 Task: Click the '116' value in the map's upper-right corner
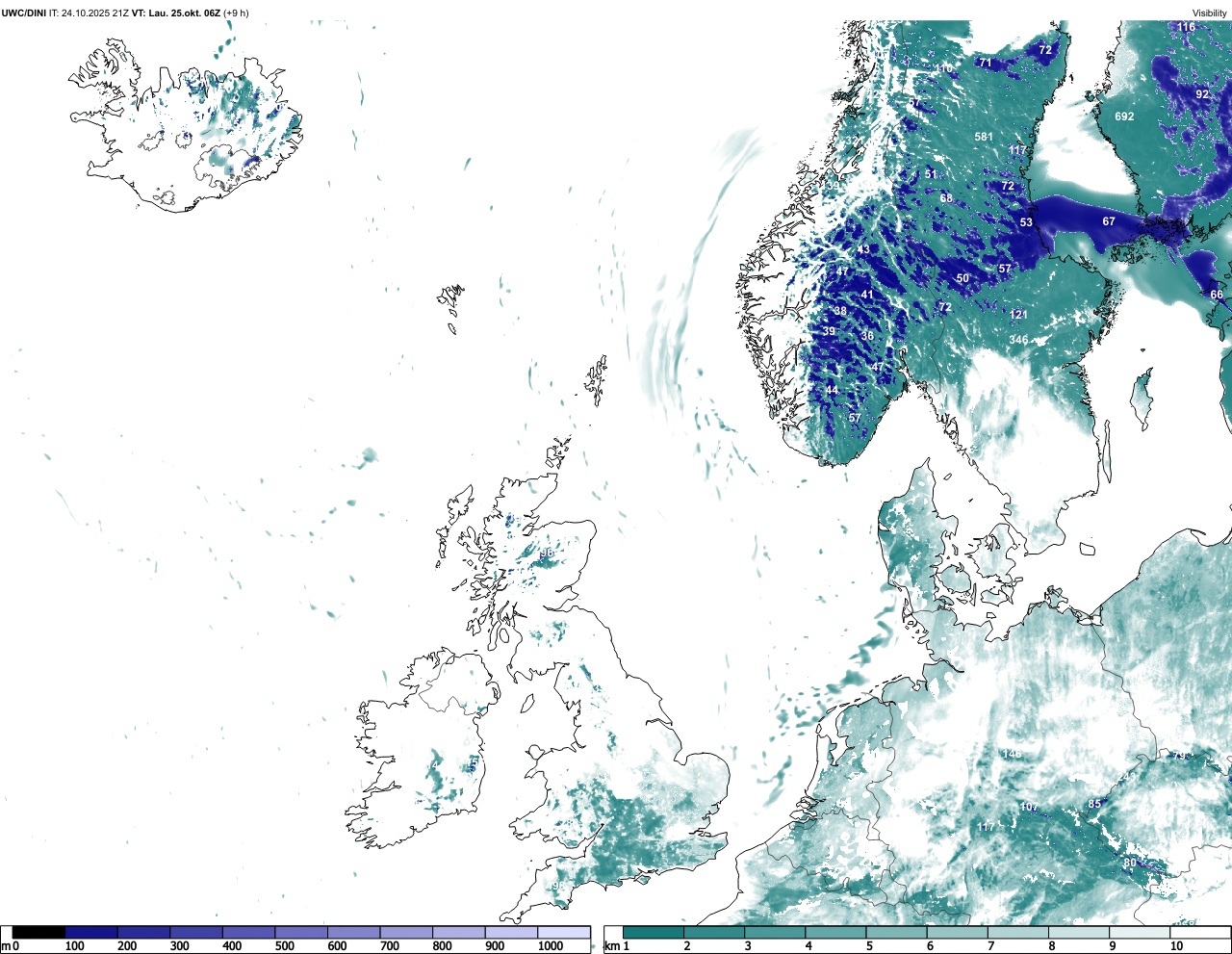tap(1187, 27)
